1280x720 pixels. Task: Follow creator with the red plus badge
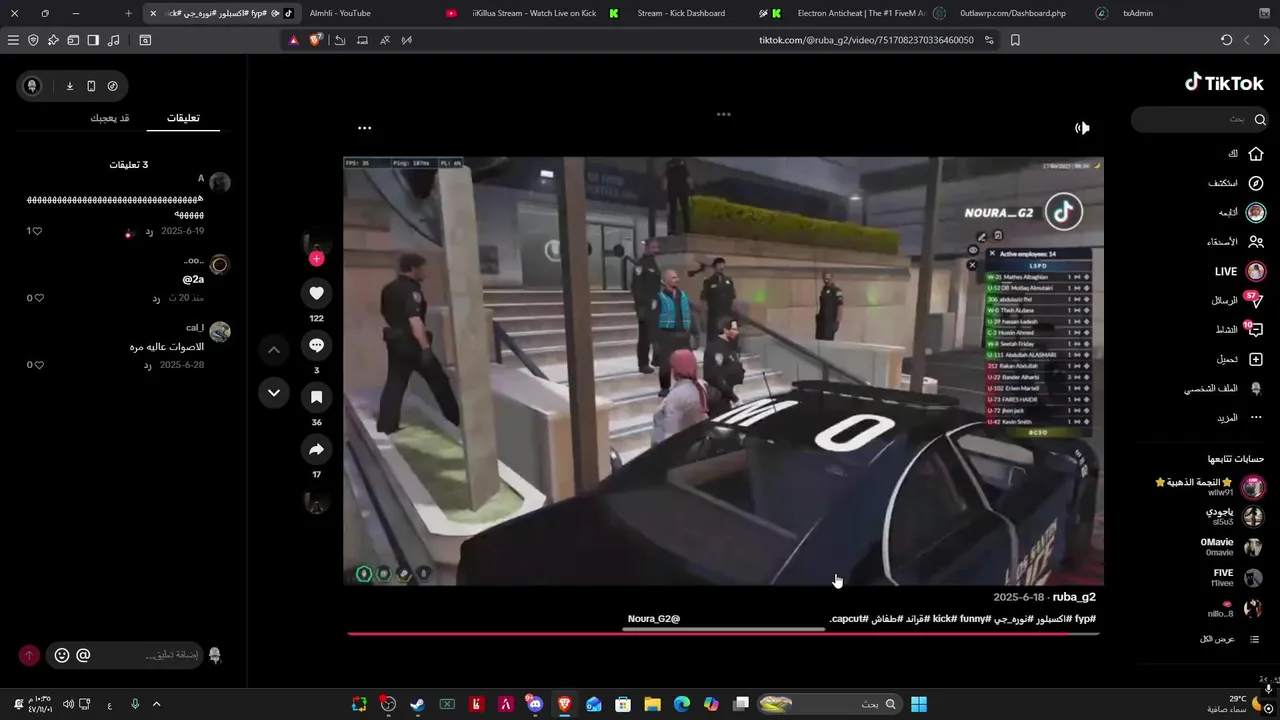pos(316,259)
